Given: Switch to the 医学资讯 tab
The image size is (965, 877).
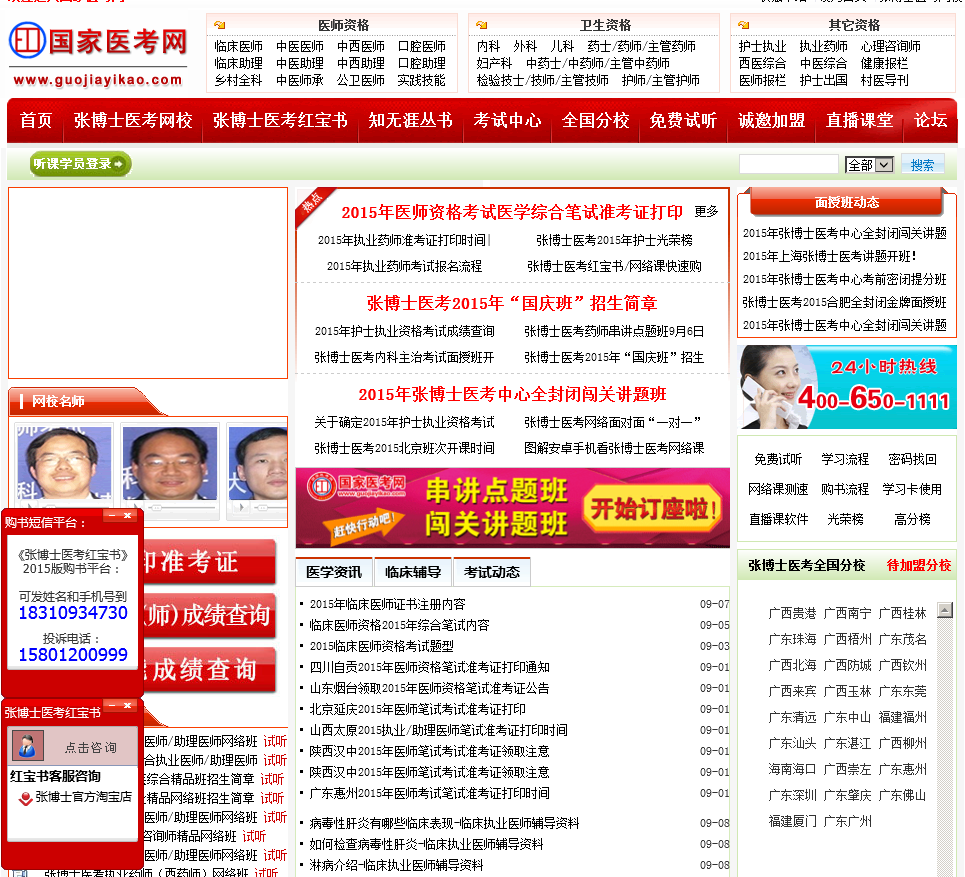Looking at the screenshot, I should coord(334,572).
